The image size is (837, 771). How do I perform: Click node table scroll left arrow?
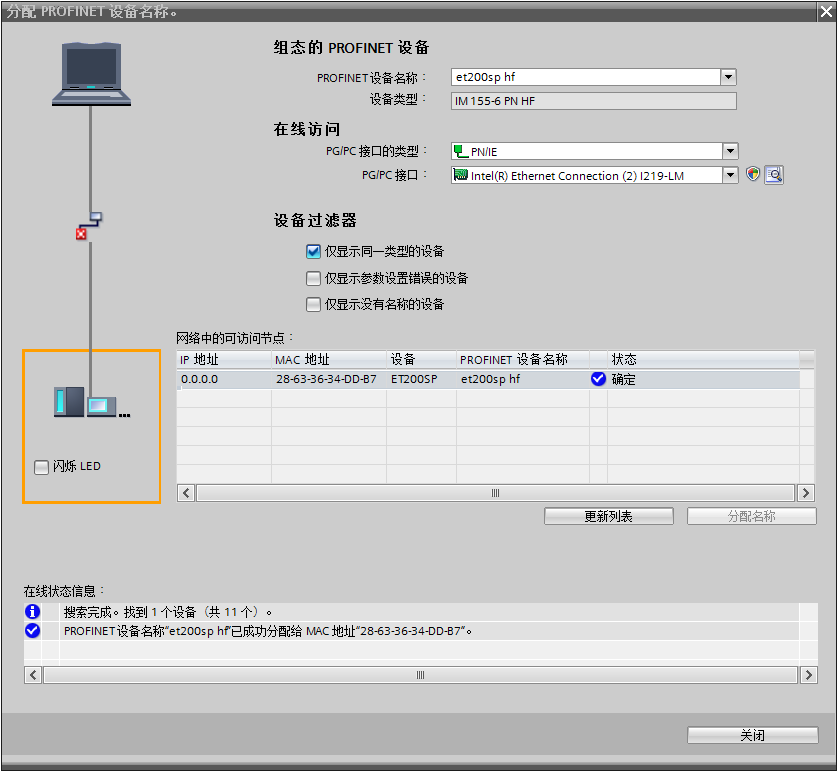click(186, 493)
